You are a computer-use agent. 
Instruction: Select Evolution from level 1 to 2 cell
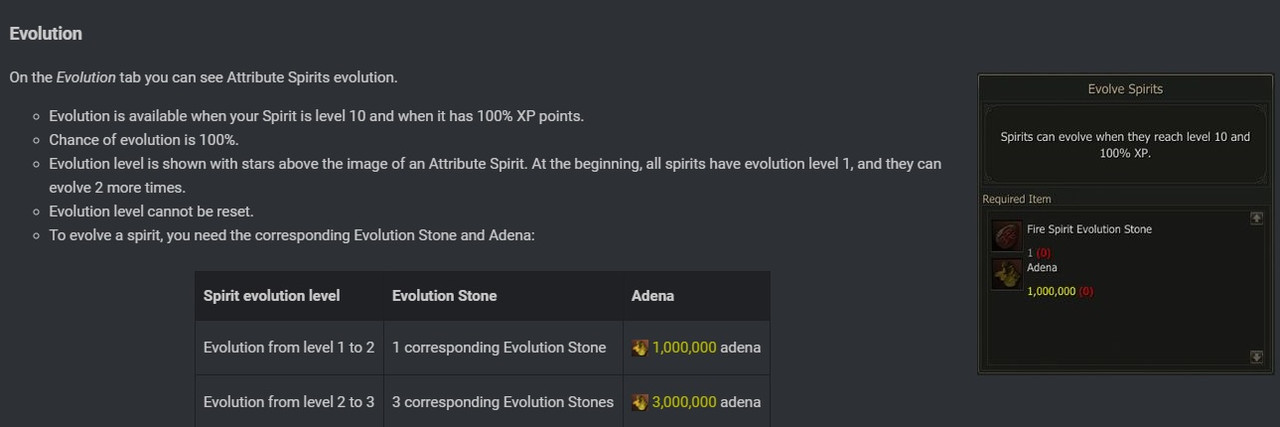289,348
